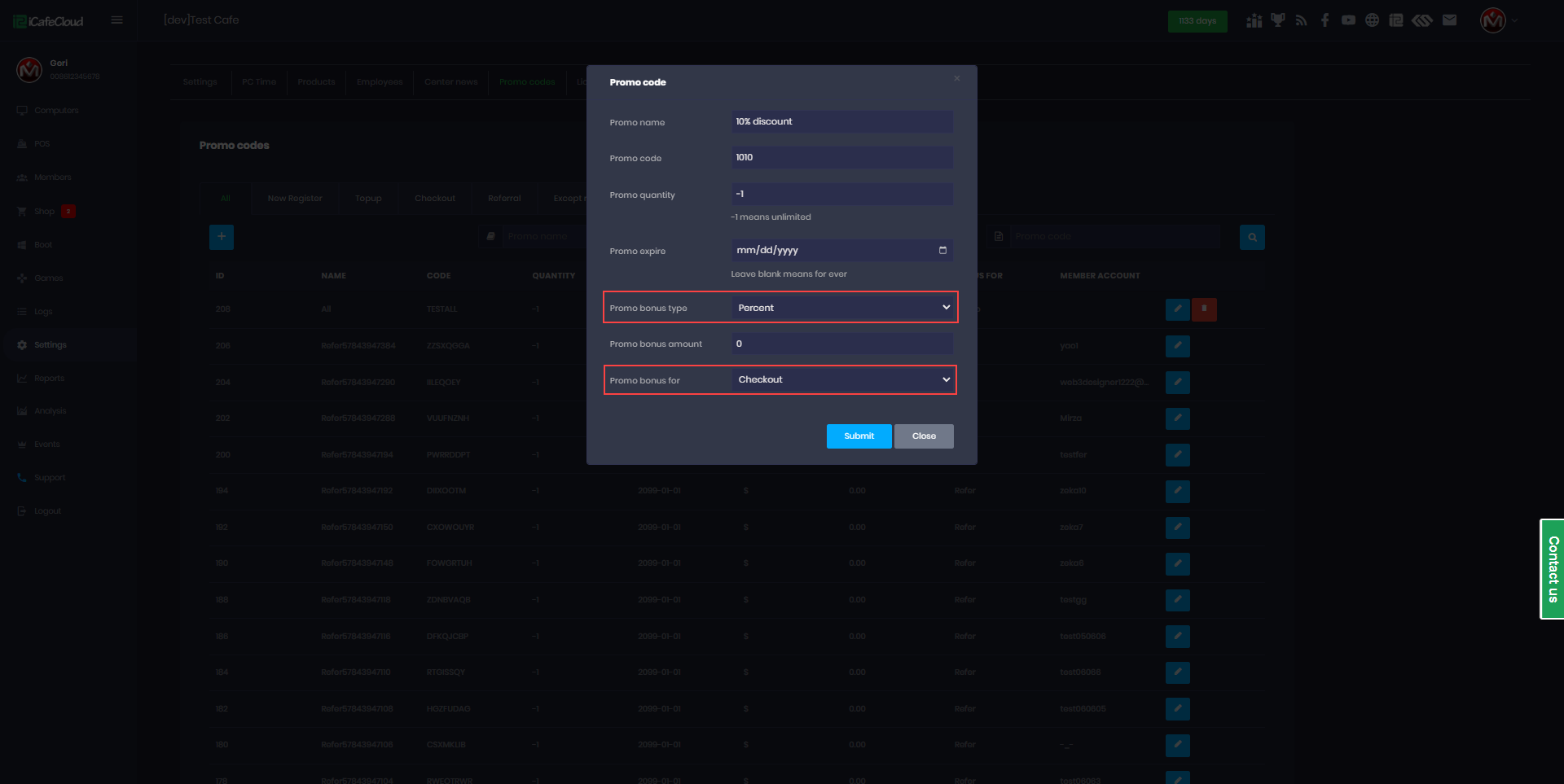Click the trophy icon in header
Screen dimensions: 1564x784
[1278, 20]
